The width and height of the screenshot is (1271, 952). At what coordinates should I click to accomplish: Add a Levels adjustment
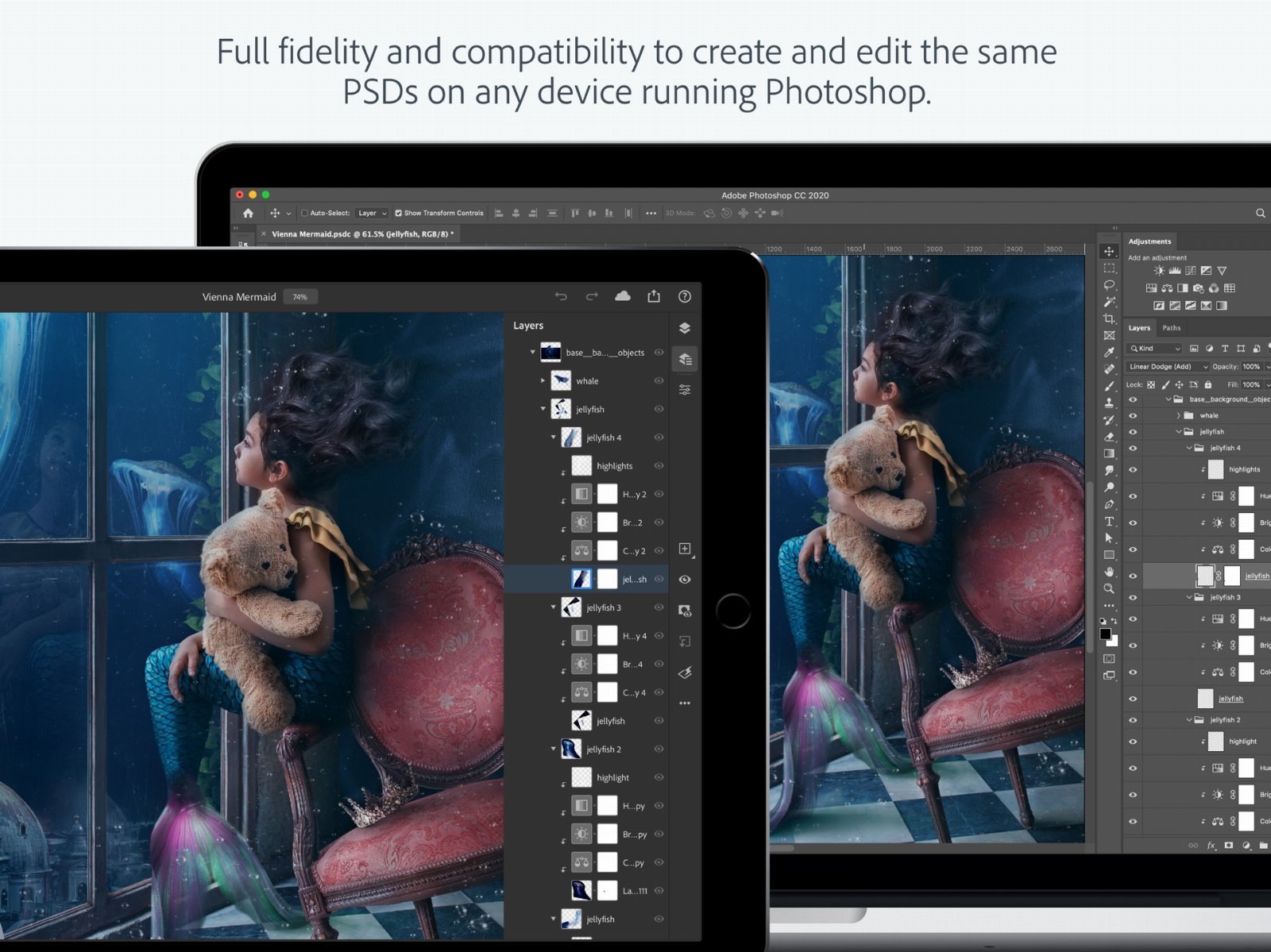point(1175,271)
